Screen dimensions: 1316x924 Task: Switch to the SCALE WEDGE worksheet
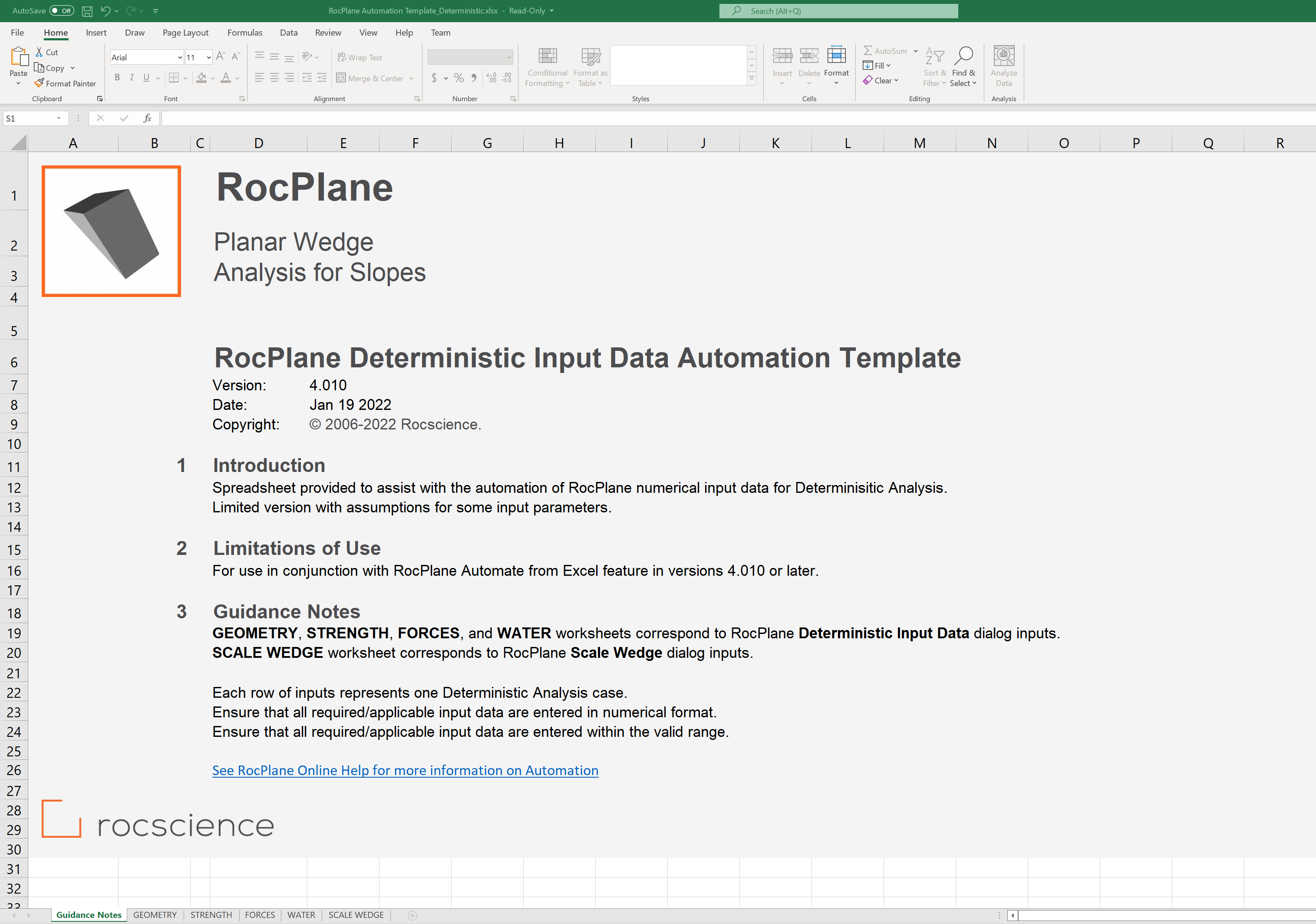(x=356, y=915)
